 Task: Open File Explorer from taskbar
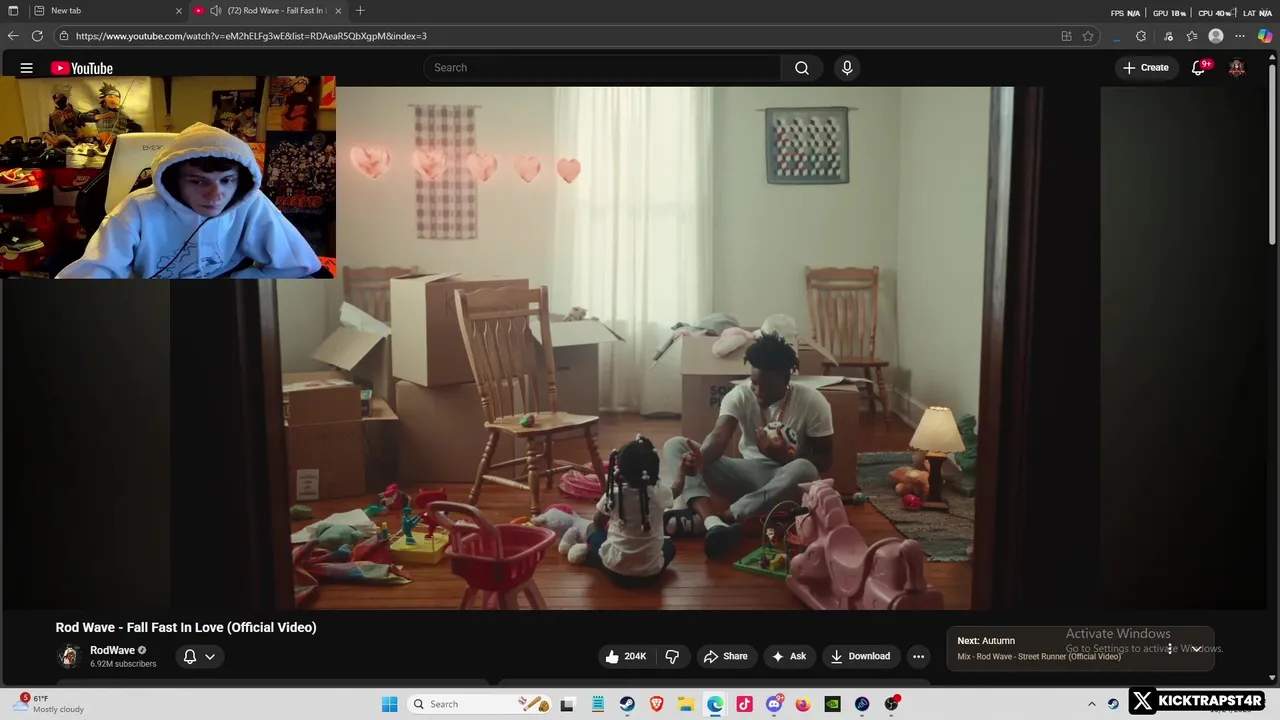(686, 704)
